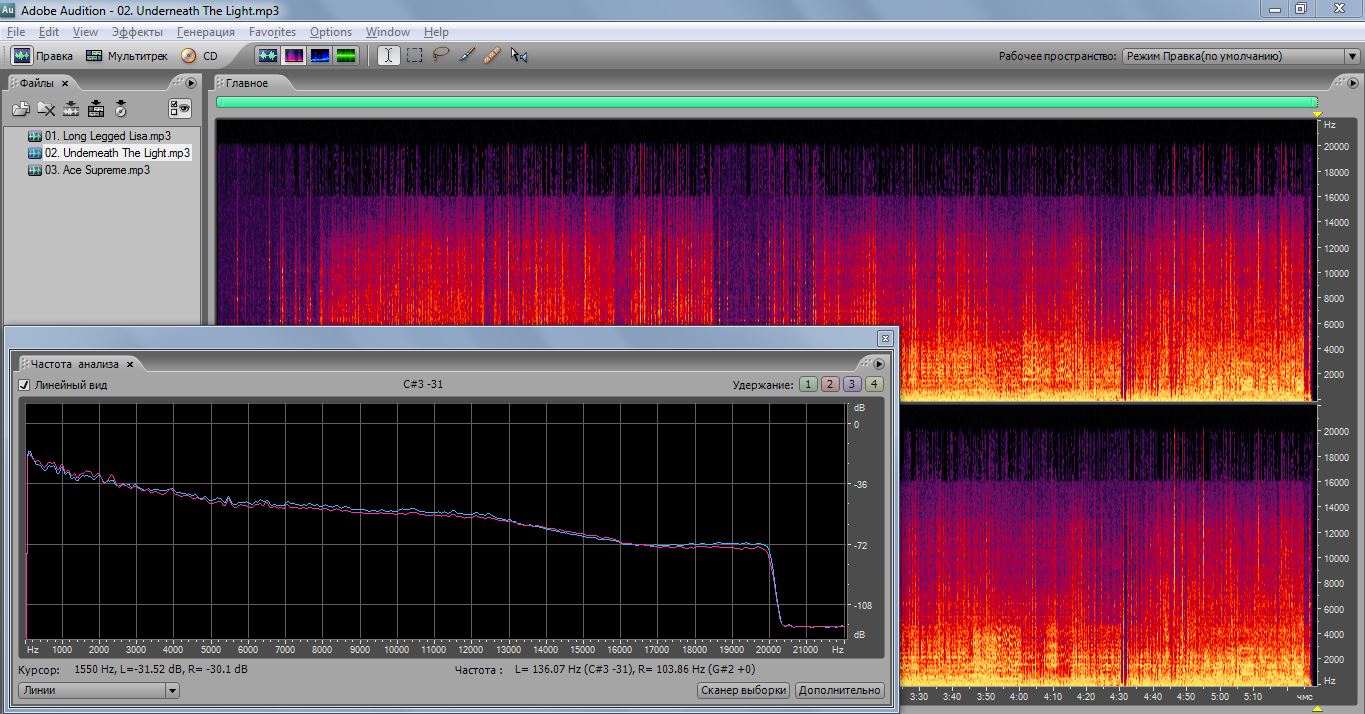Click the Сканер выборки button
Image resolution: width=1365 pixels, height=714 pixels.
[743, 690]
